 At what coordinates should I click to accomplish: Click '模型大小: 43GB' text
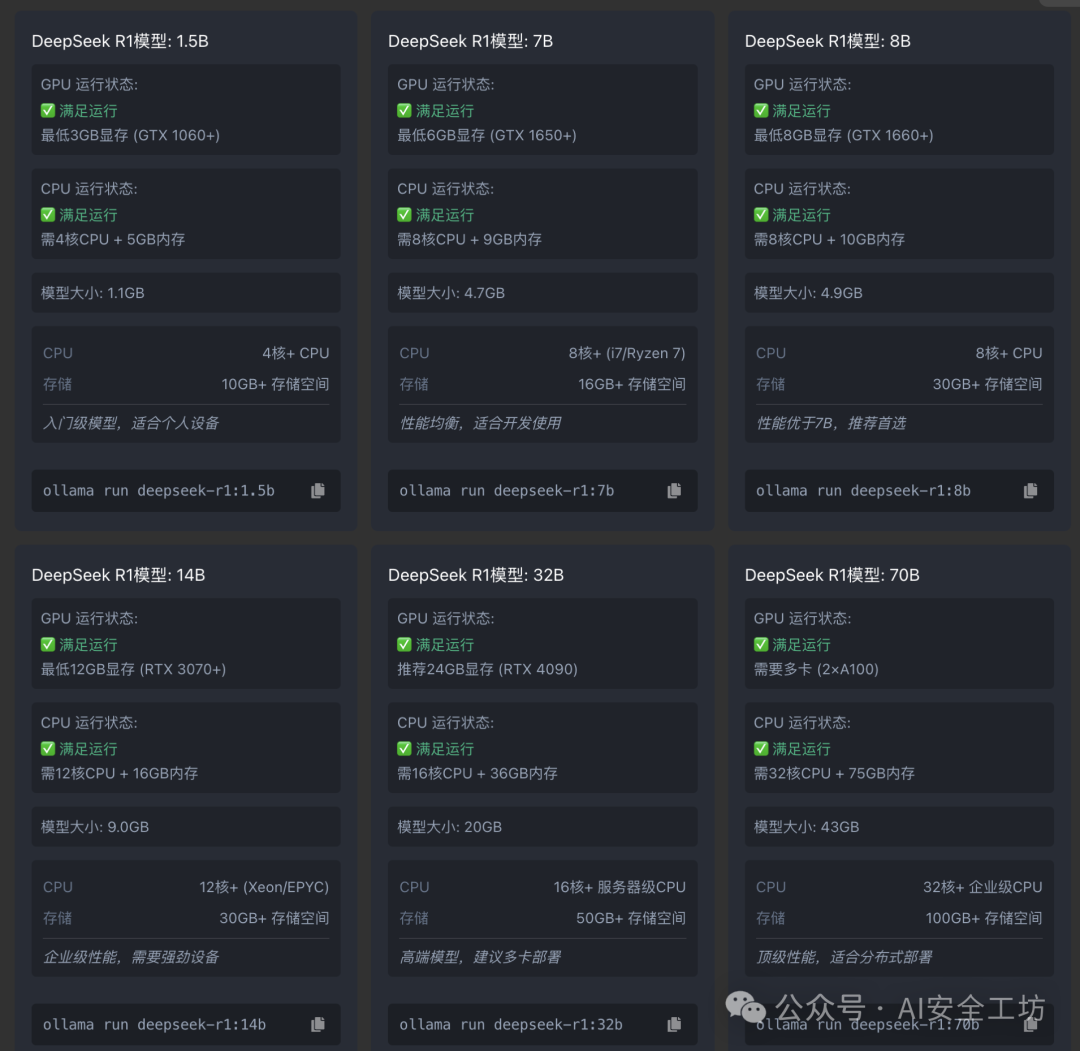click(x=807, y=826)
